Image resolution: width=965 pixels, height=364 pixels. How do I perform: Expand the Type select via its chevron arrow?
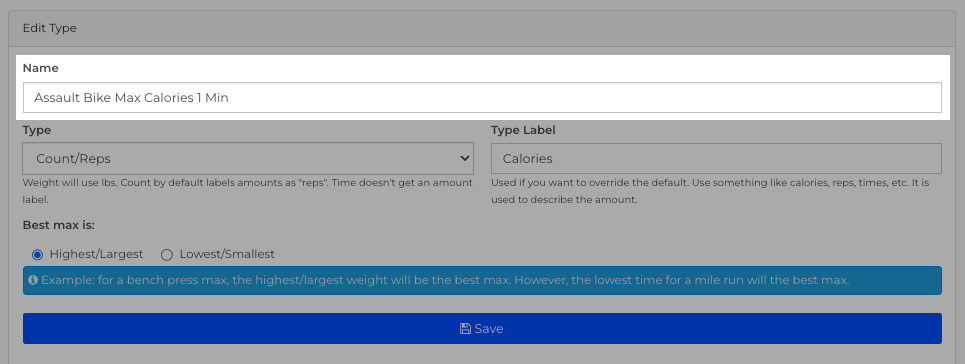(x=465, y=158)
